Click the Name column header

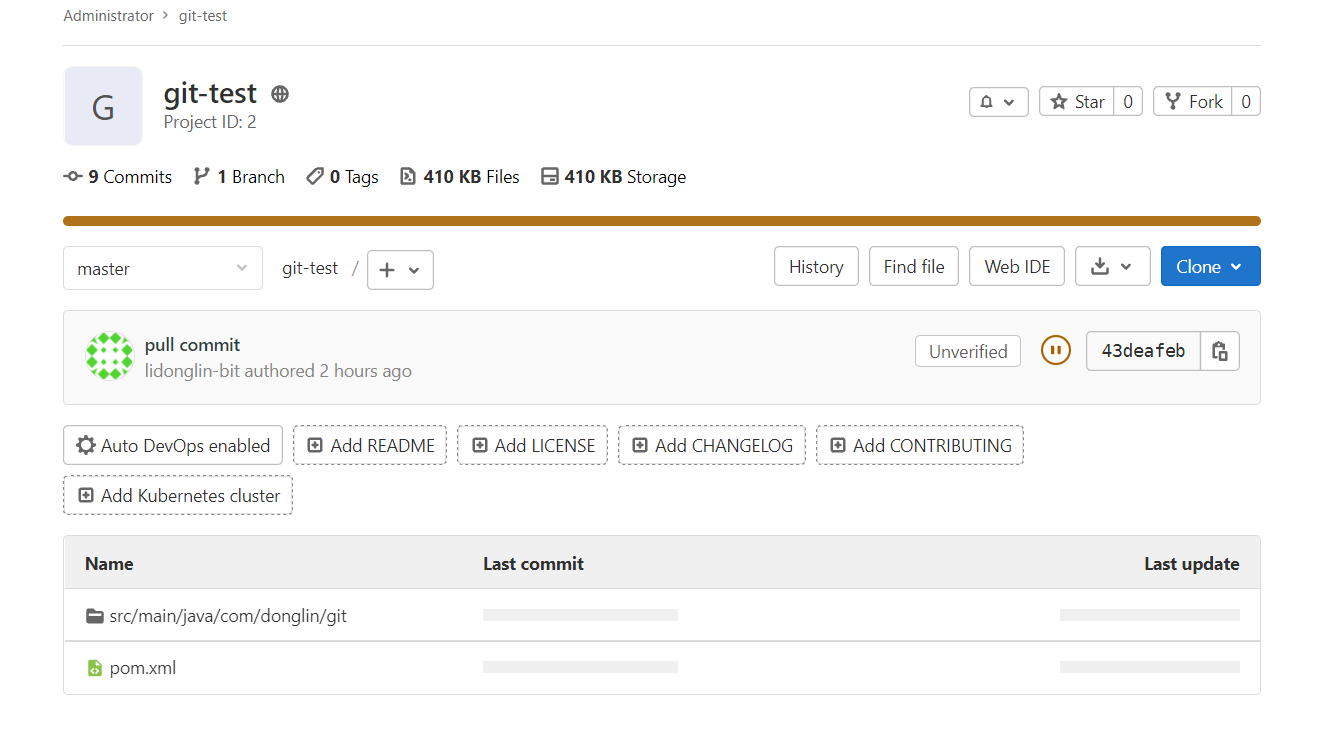point(109,564)
